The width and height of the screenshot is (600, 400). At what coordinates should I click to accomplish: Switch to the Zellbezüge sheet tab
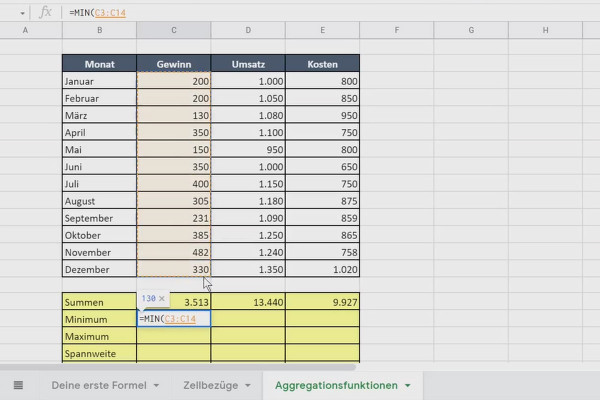coord(210,385)
